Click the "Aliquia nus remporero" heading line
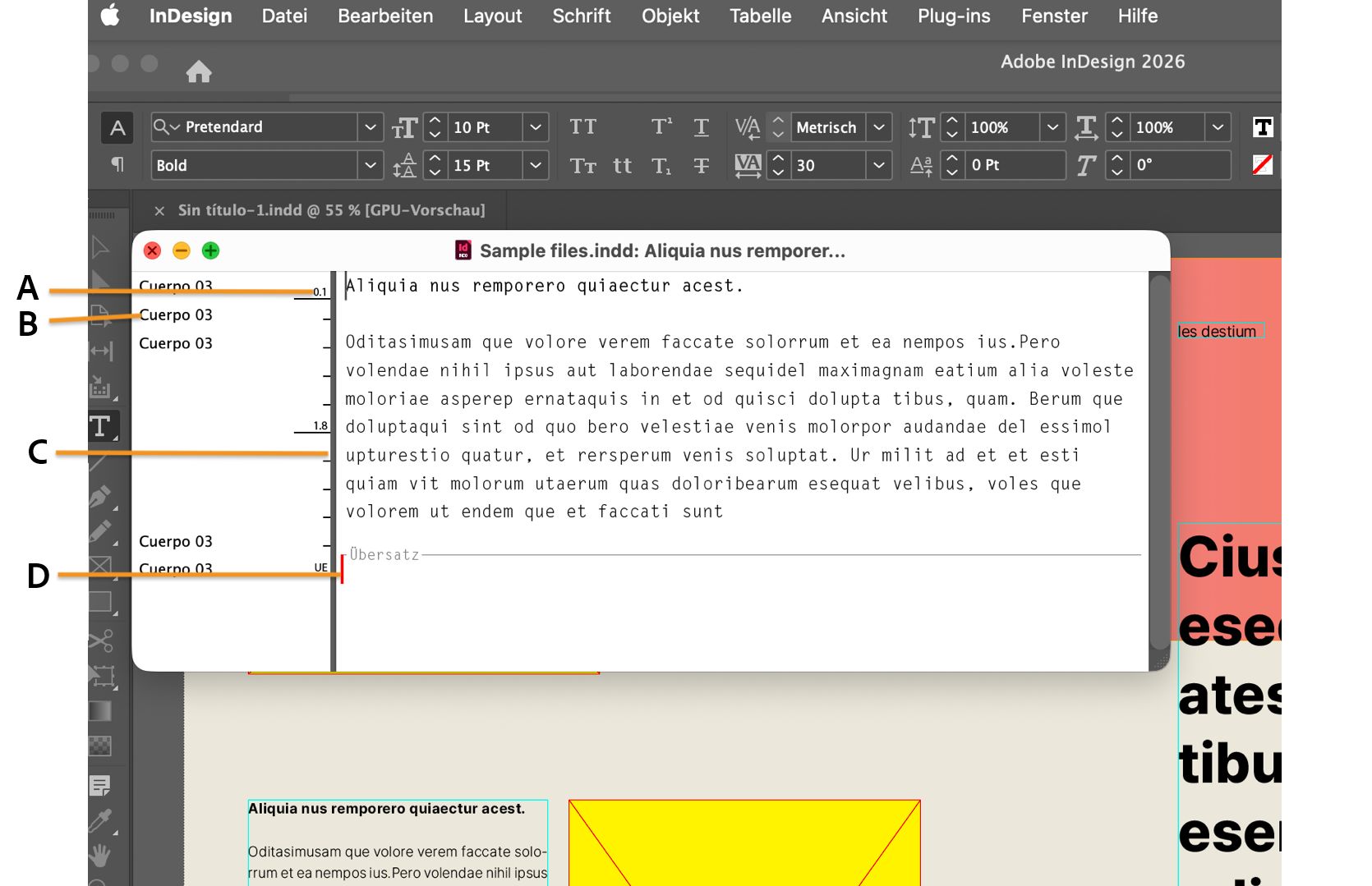The width and height of the screenshot is (1372, 886). pos(544,286)
